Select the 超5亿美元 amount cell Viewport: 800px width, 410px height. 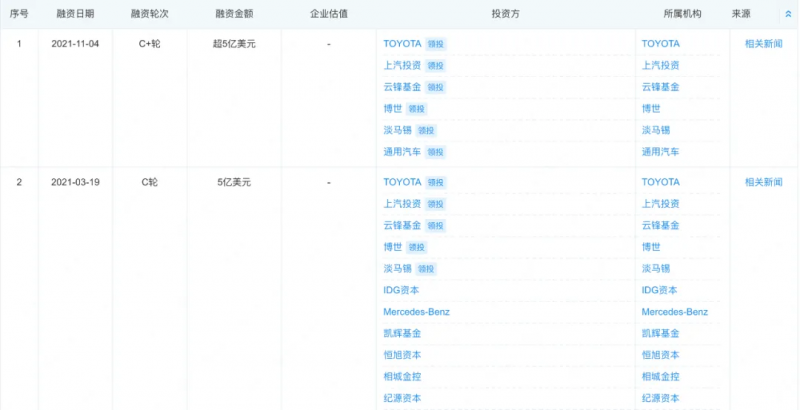point(234,44)
